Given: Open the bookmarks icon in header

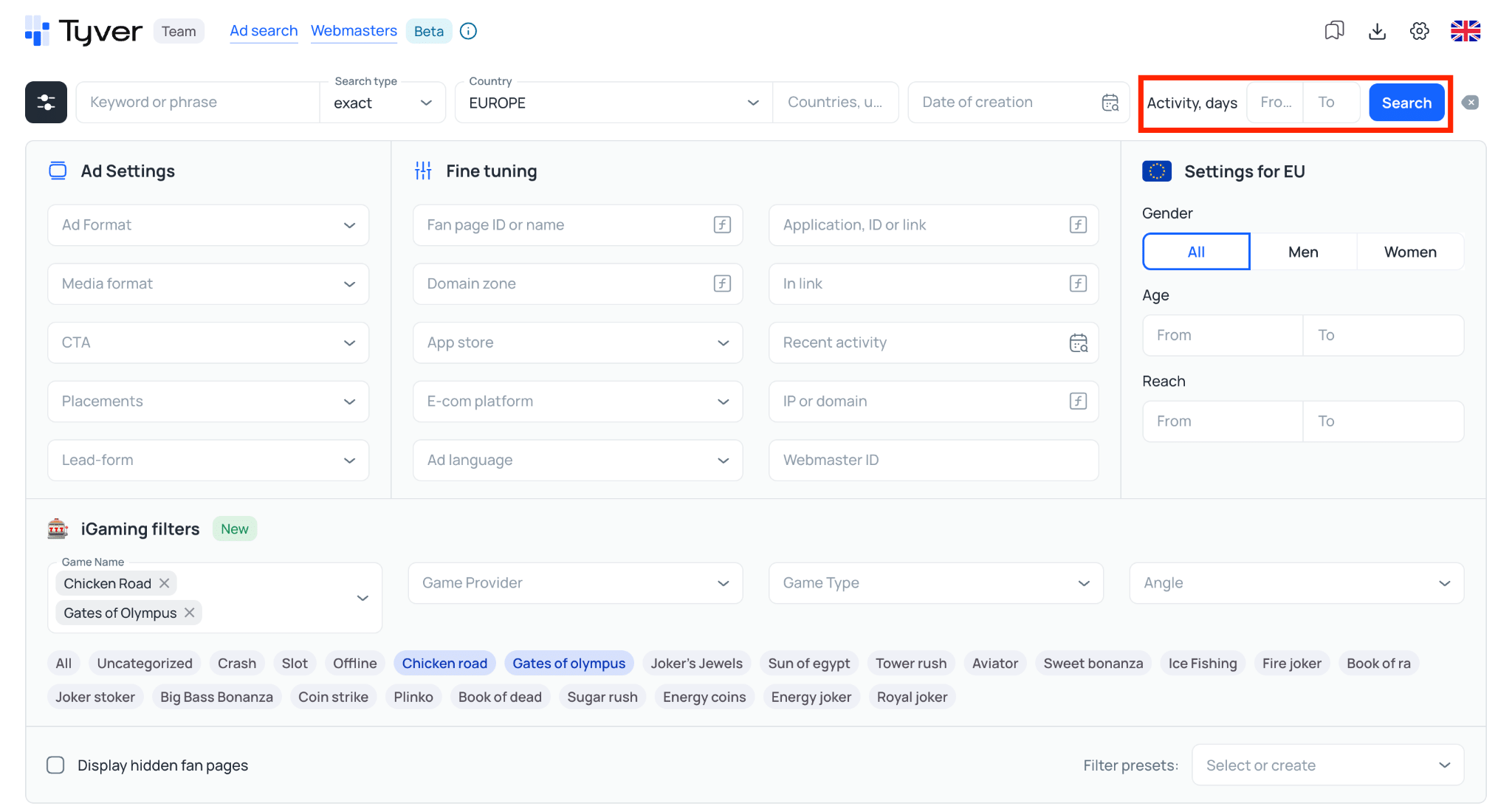Looking at the screenshot, I should pyautogui.click(x=1334, y=31).
